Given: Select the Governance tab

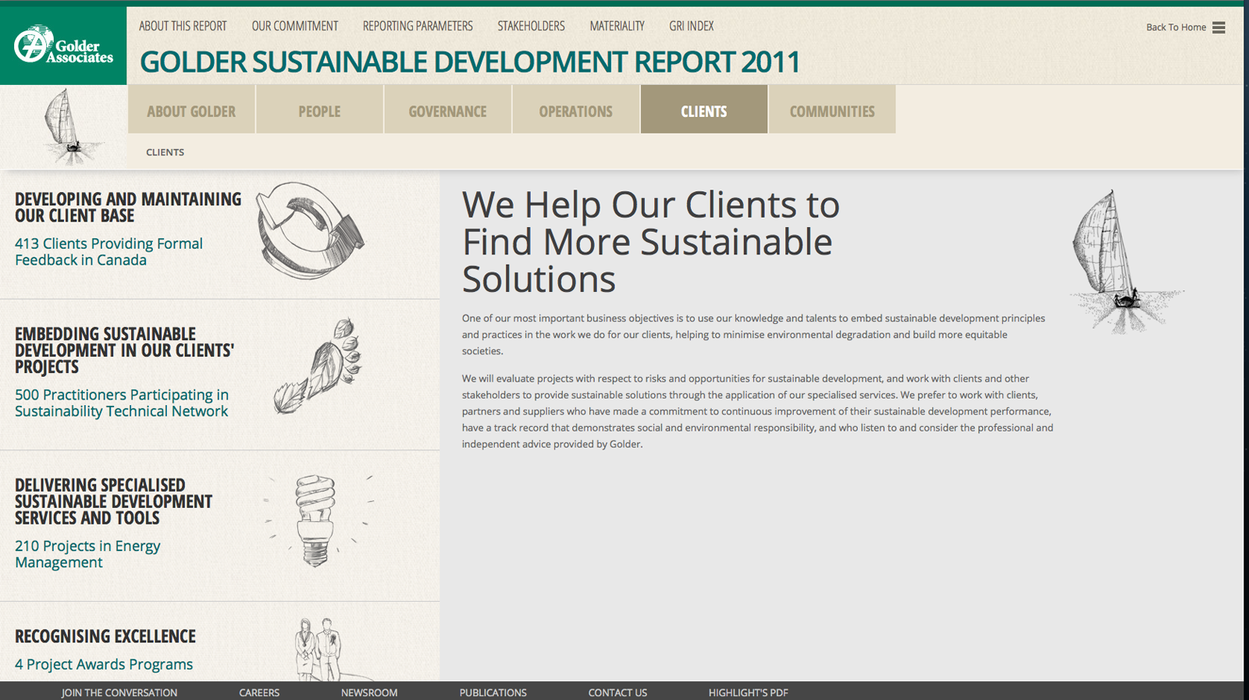Looking at the screenshot, I should (x=447, y=111).
